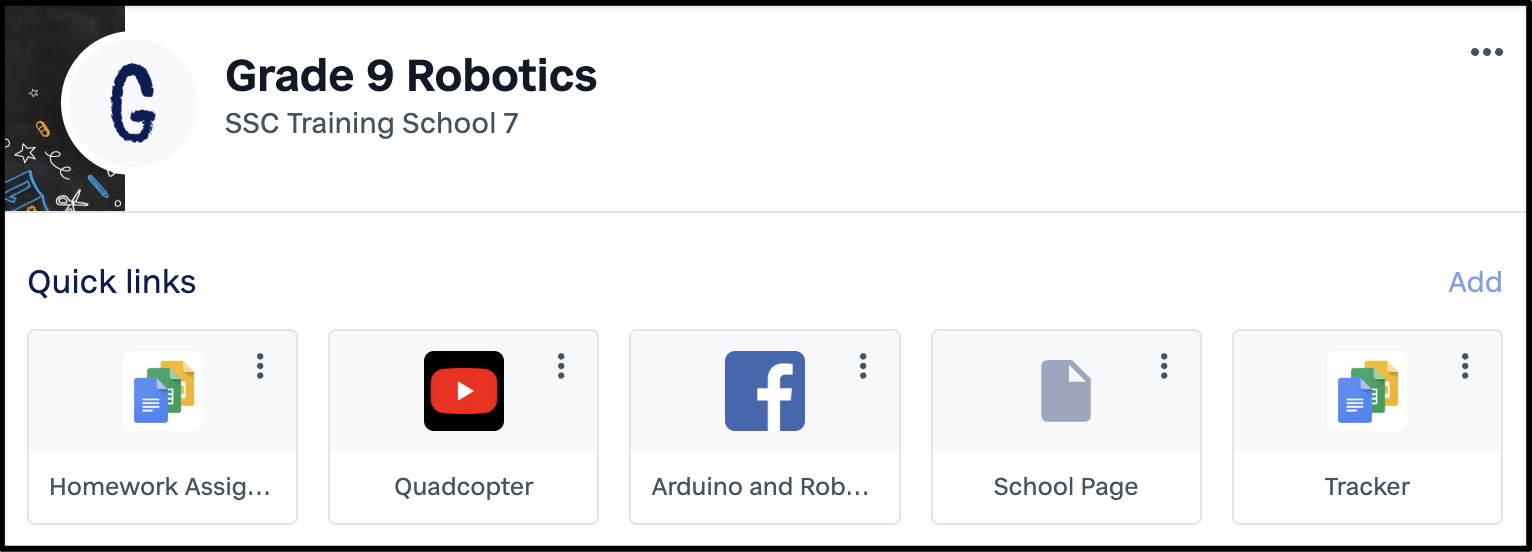This screenshot has width=1532, height=552.
Task: Open the Homework Assignments card kebab menu
Action: click(x=260, y=366)
